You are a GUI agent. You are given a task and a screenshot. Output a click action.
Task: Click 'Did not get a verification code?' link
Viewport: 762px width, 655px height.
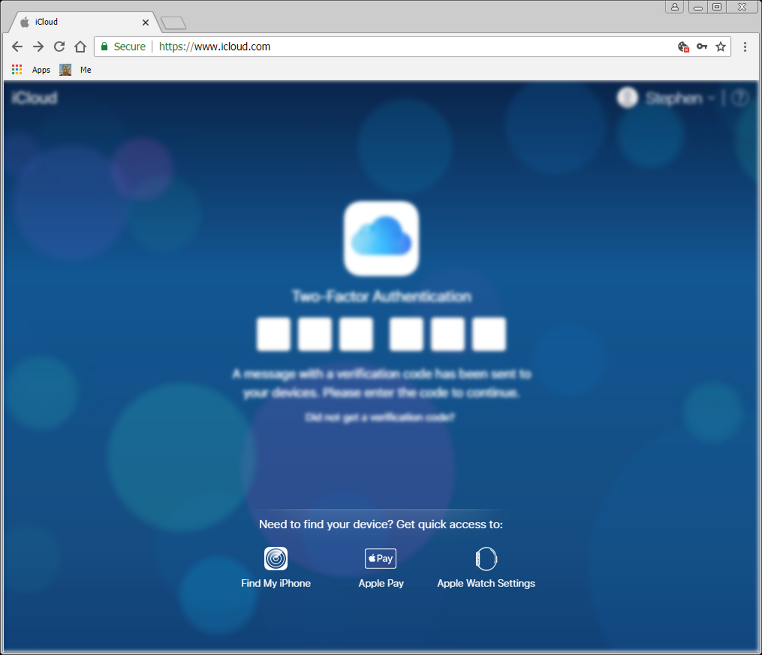380,417
